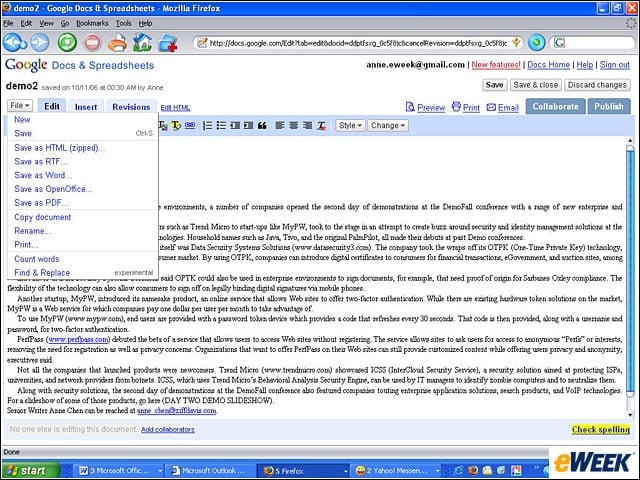
Task: Click Firefox Print toolbar icon
Action: [117, 43]
